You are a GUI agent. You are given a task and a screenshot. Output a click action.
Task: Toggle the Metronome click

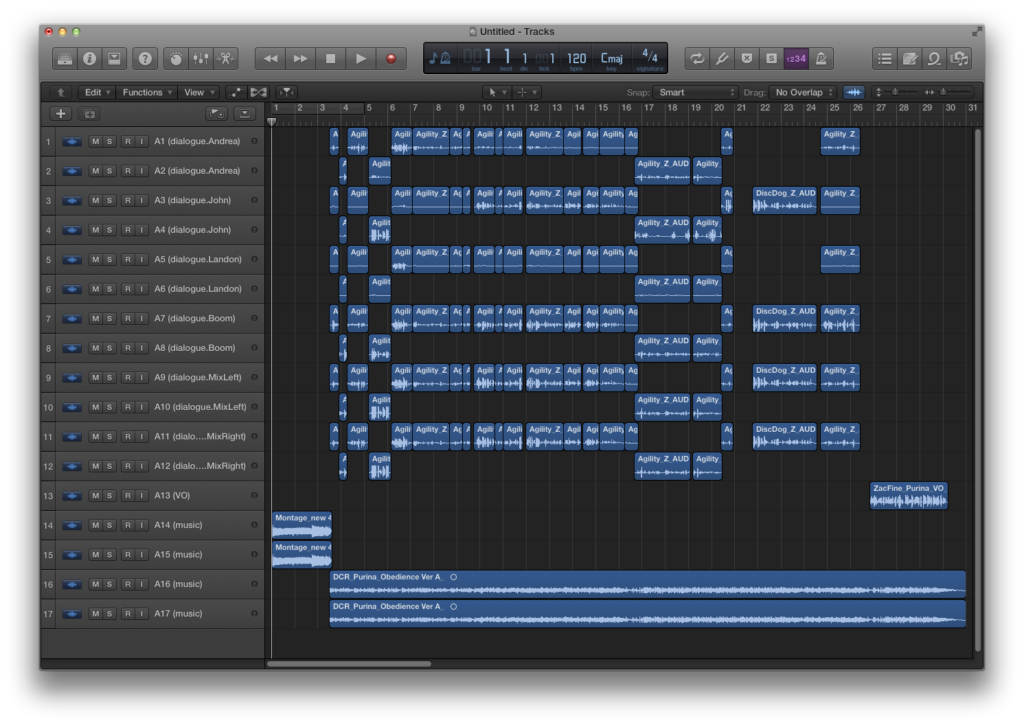pos(821,59)
